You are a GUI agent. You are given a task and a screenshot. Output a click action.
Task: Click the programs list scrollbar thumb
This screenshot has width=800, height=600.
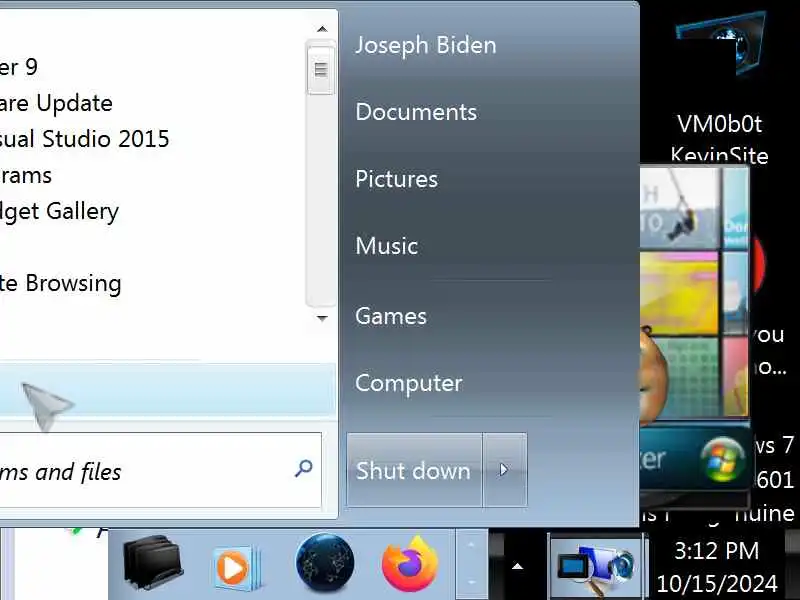tap(321, 69)
